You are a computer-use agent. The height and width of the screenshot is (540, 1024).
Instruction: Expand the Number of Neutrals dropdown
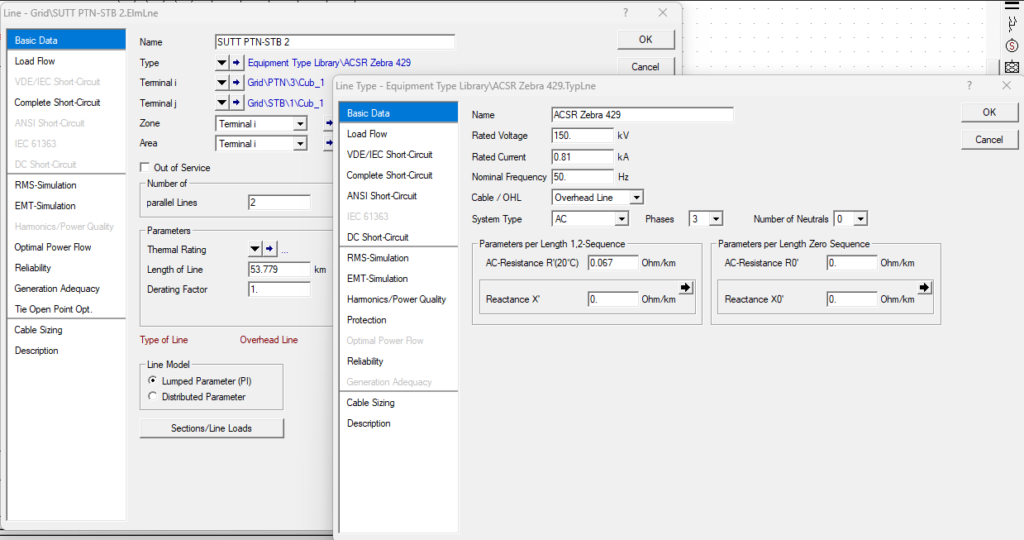pyautogui.click(x=860, y=219)
